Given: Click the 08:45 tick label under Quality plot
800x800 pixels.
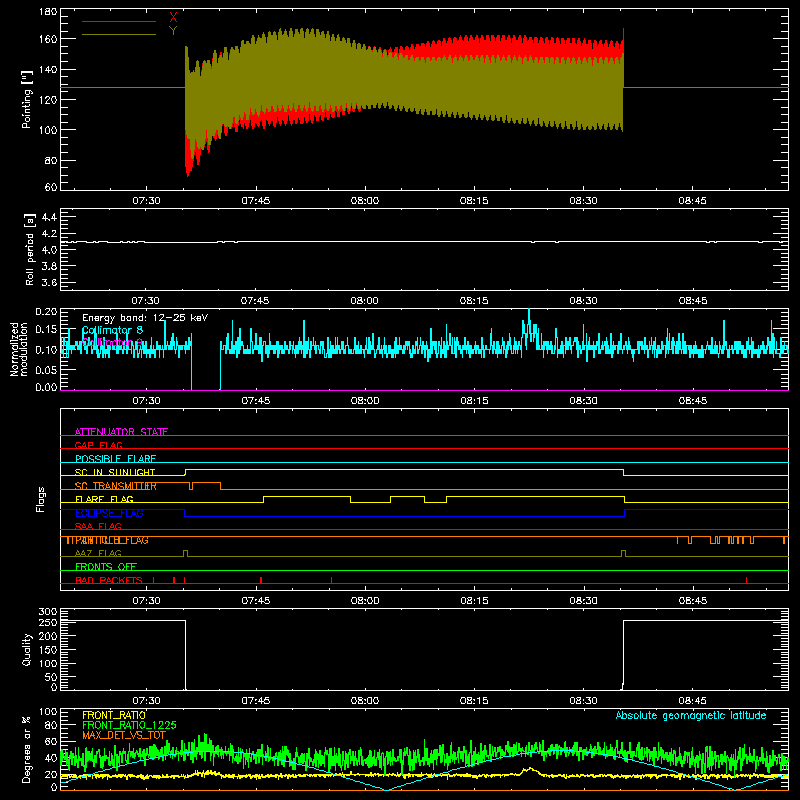Looking at the screenshot, I should [x=692, y=701].
